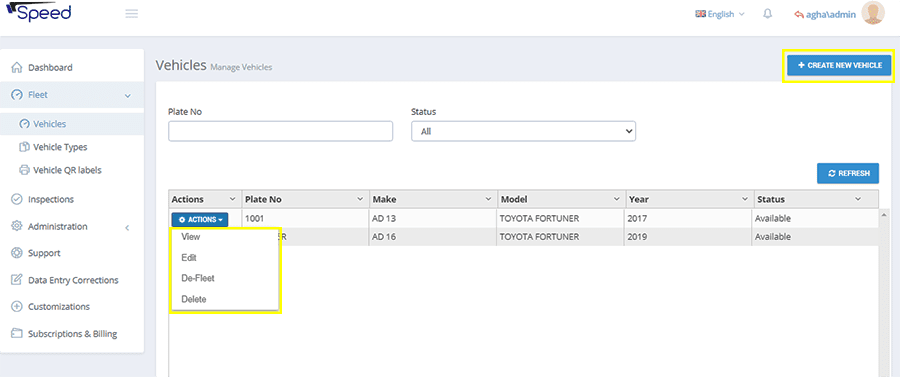Click the Fleet gauge icon
The height and width of the screenshot is (377, 900).
tap(17, 95)
